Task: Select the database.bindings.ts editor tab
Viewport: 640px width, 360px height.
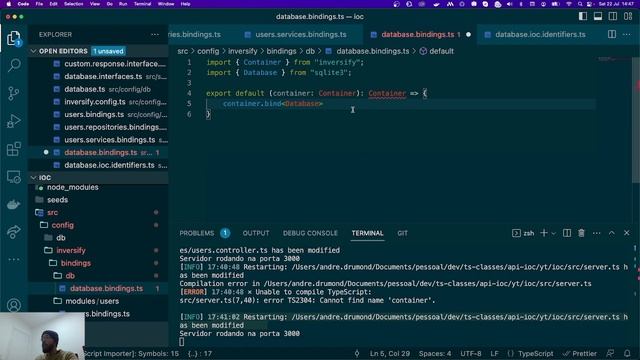Action: [418, 35]
